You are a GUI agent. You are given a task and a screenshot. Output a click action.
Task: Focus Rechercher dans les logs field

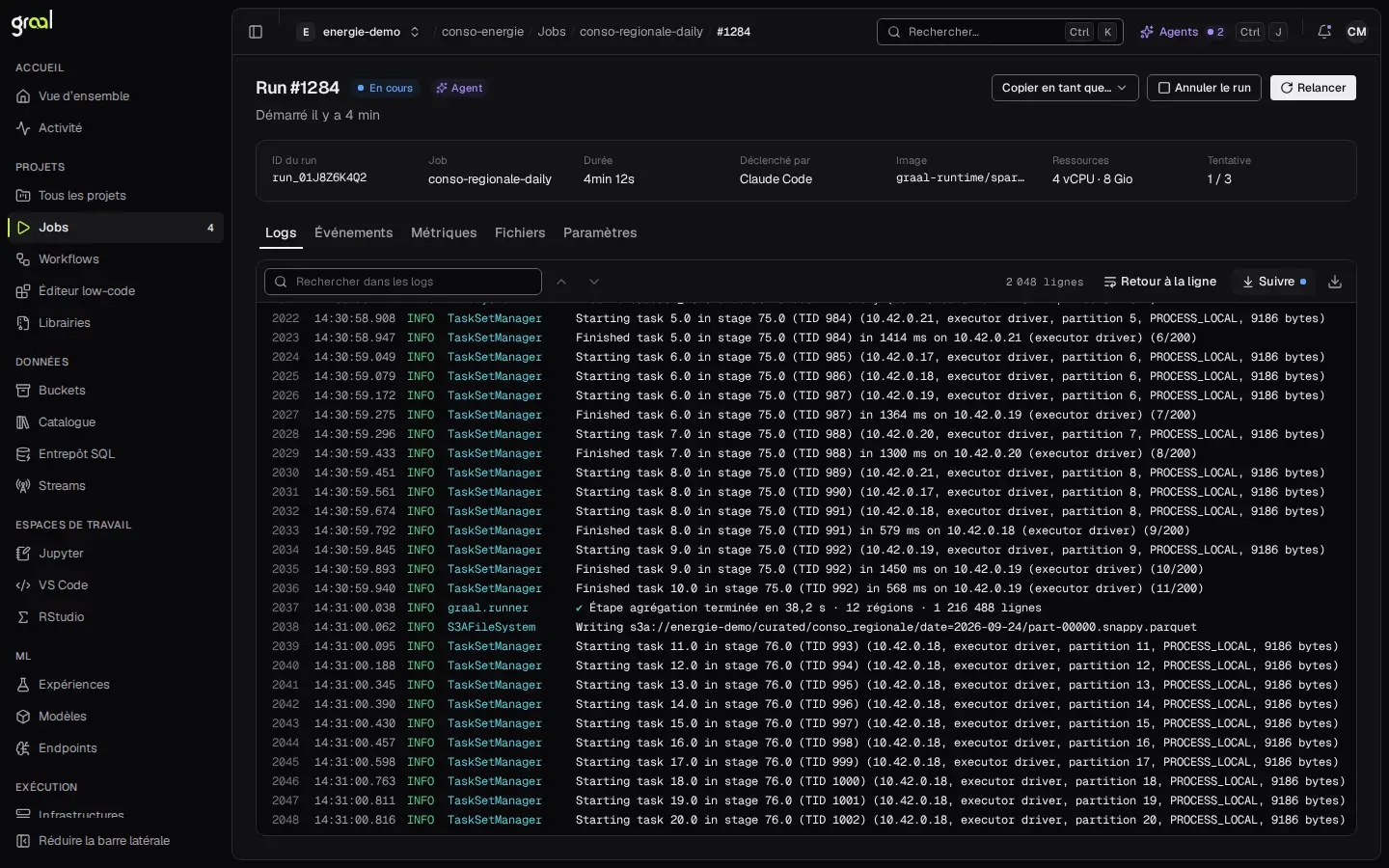coord(403,282)
